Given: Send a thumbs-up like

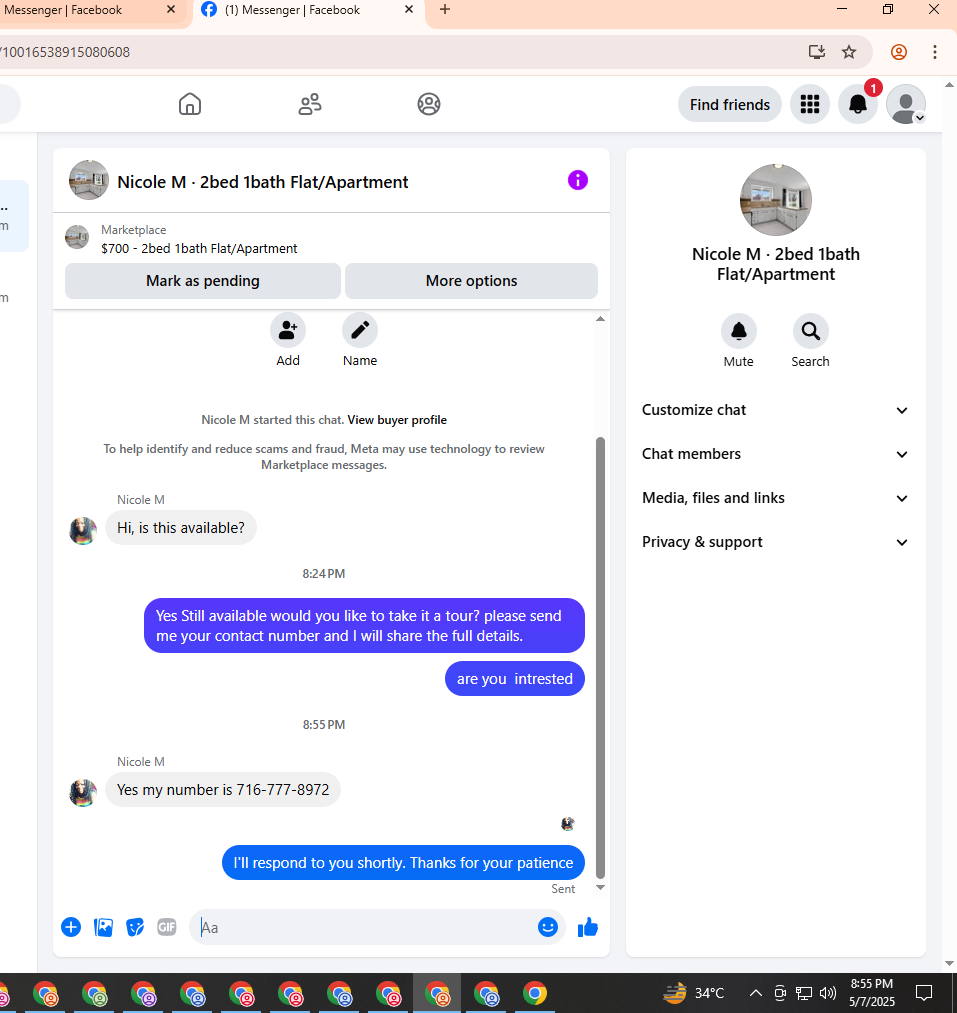Looking at the screenshot, I should 587,927.
